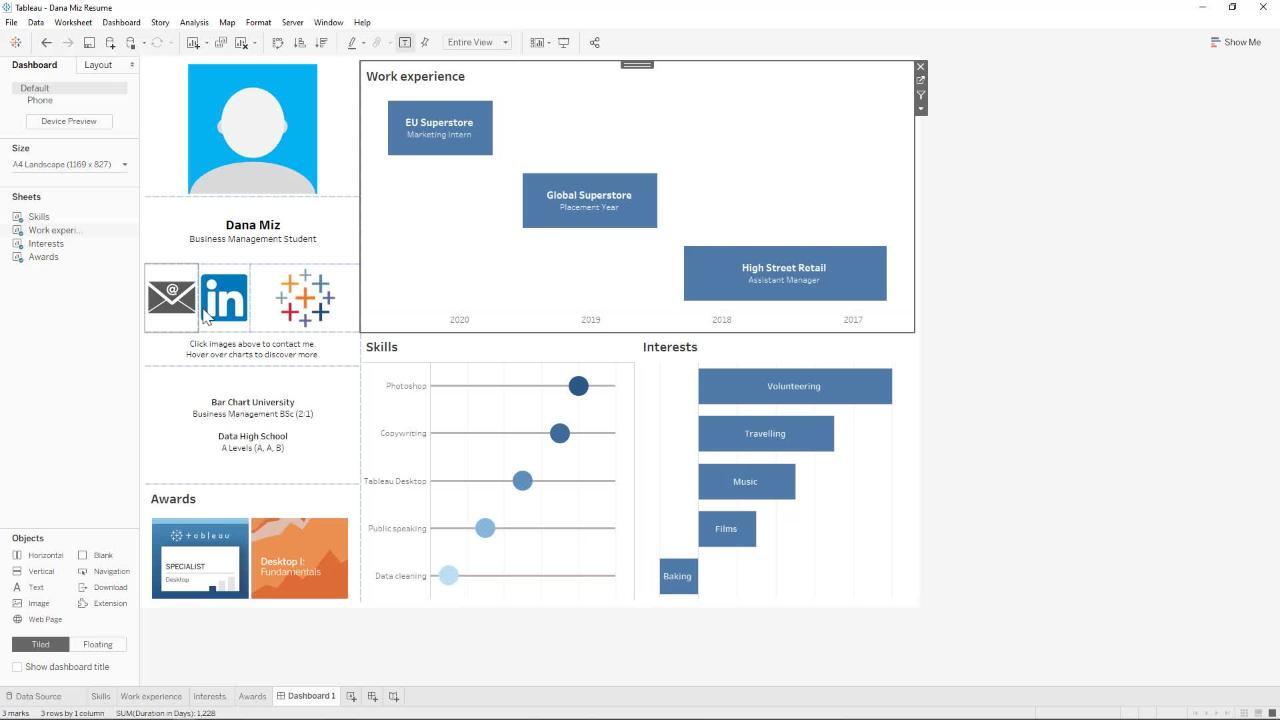Toggle the Show Mark Labels icon
Image resolution: width=1280 pixels, height=720 pixels.
pos(405,42)
